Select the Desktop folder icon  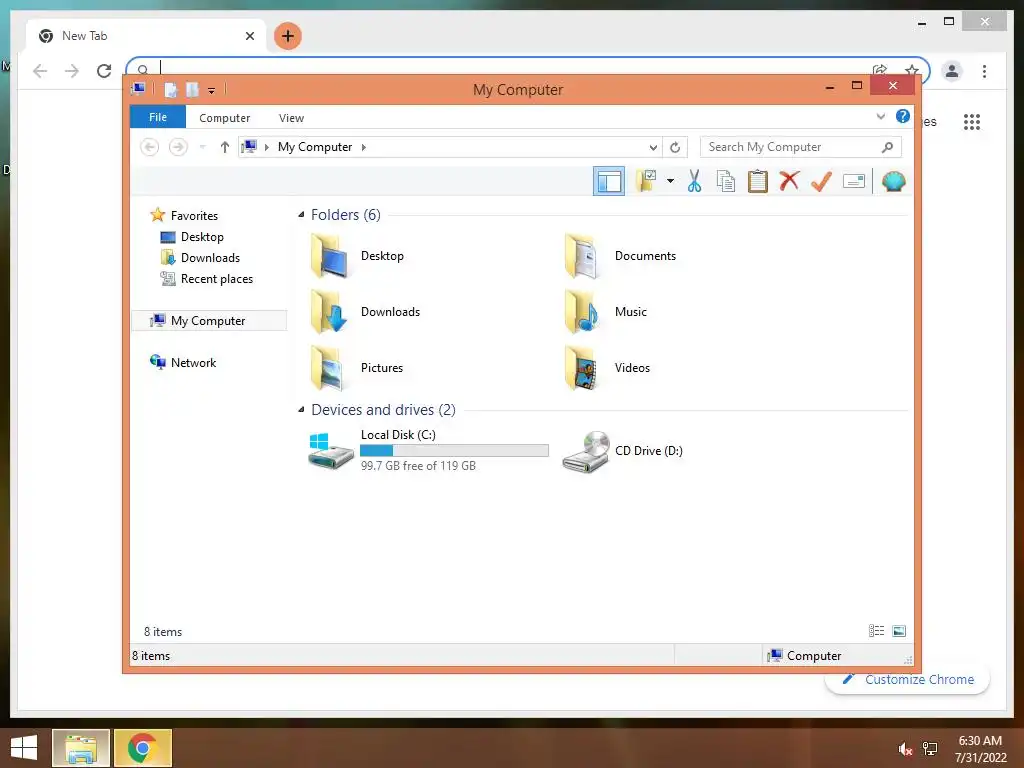pos(330,256)
